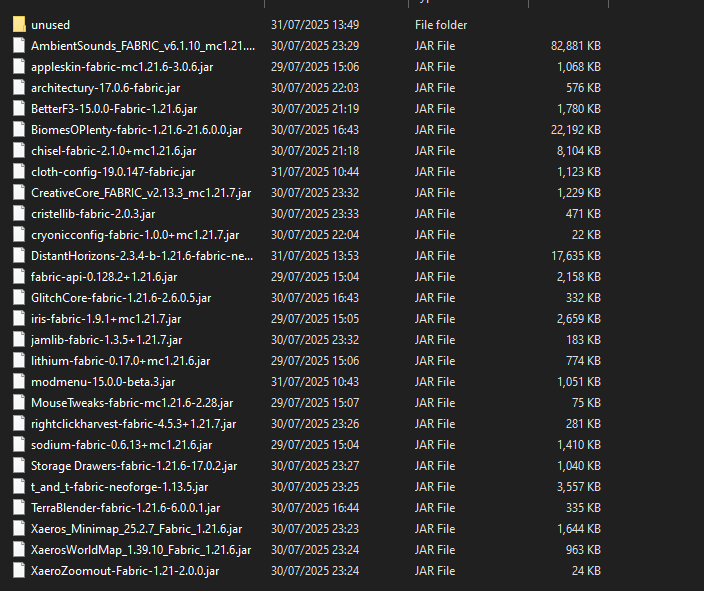Image resolution: width=704 pixels, height=591 pixels.
Task: Click the BetterF3-15.0.0 jar file icon
Action: 19,109
